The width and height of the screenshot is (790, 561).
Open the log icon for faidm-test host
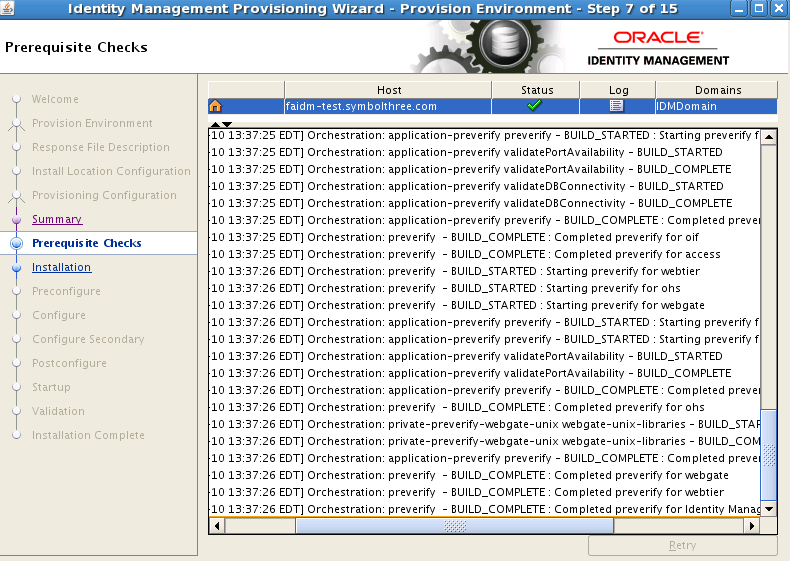tap(617, 106)
